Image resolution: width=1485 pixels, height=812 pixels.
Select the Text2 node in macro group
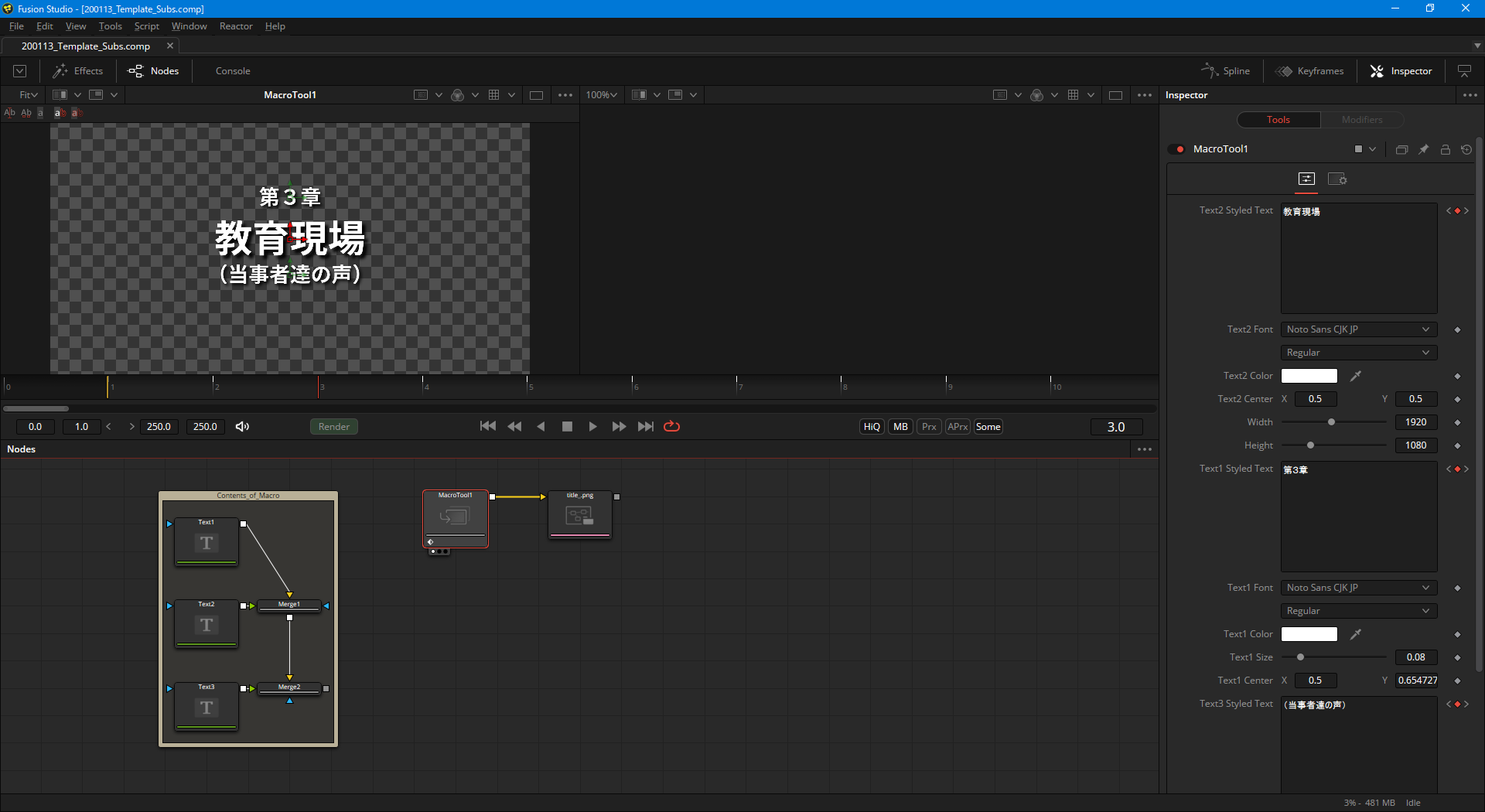pos(206,624)
